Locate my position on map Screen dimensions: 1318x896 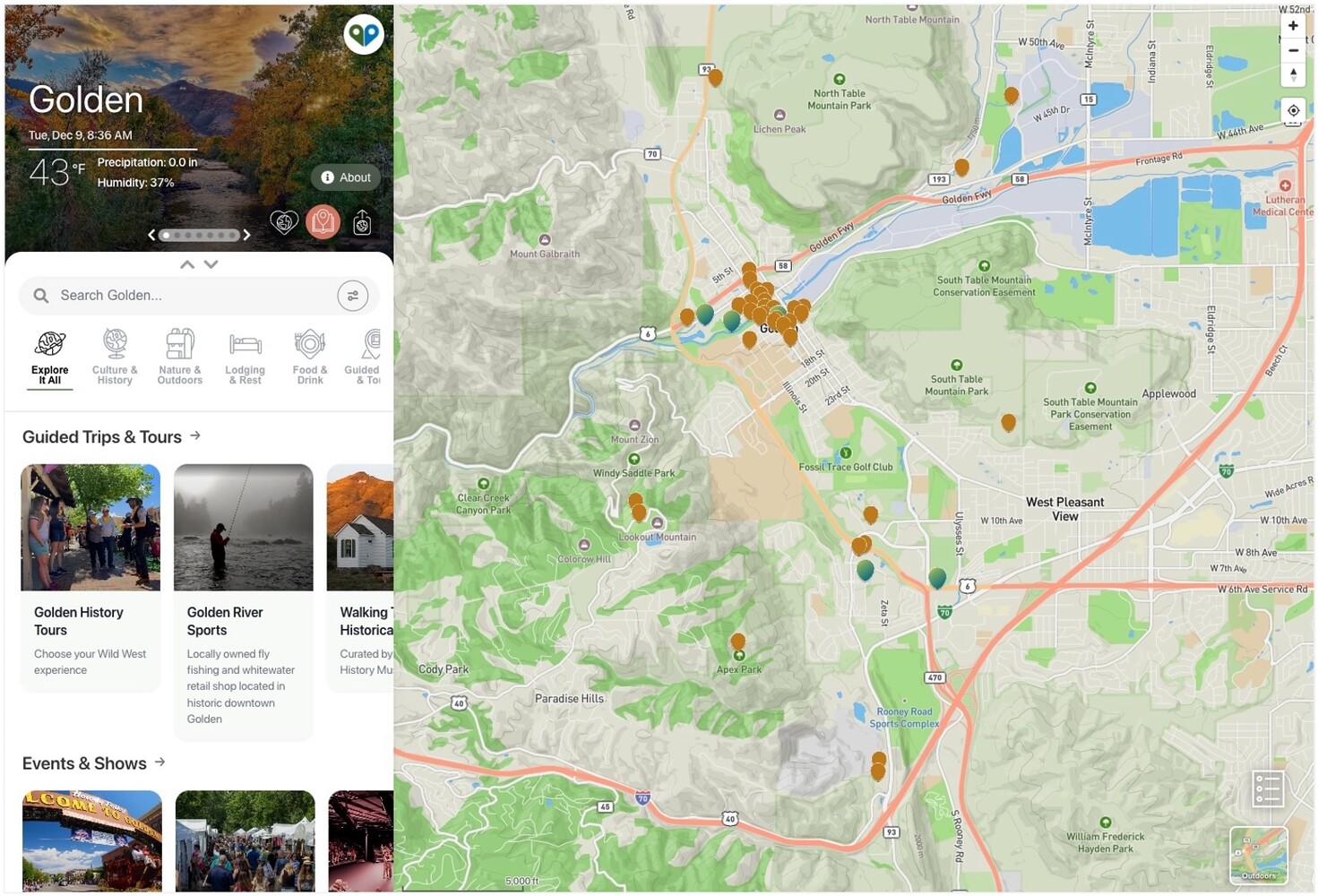[1293, 111]
